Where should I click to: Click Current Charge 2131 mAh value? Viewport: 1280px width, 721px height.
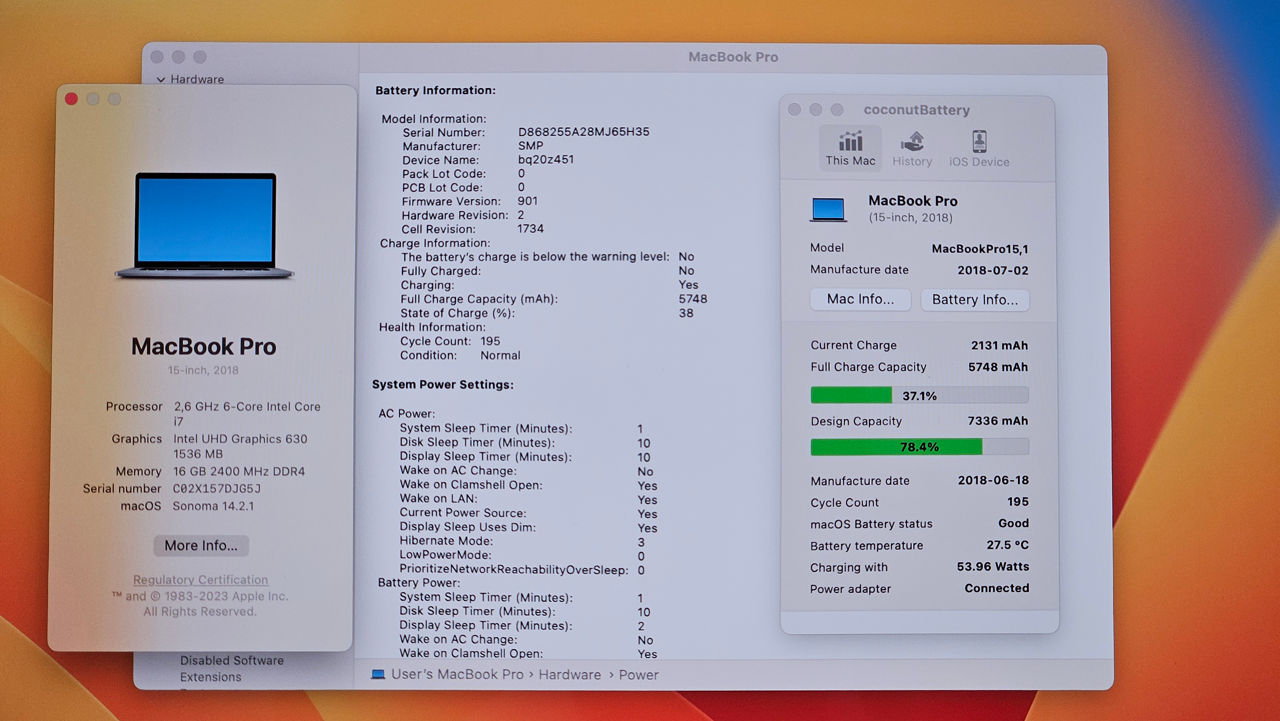click(x=999, y=345)
